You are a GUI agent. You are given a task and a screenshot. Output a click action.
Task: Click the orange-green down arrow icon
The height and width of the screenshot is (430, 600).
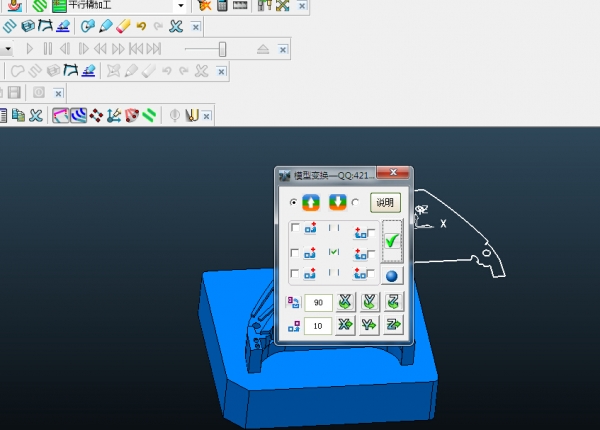[338, 202]
